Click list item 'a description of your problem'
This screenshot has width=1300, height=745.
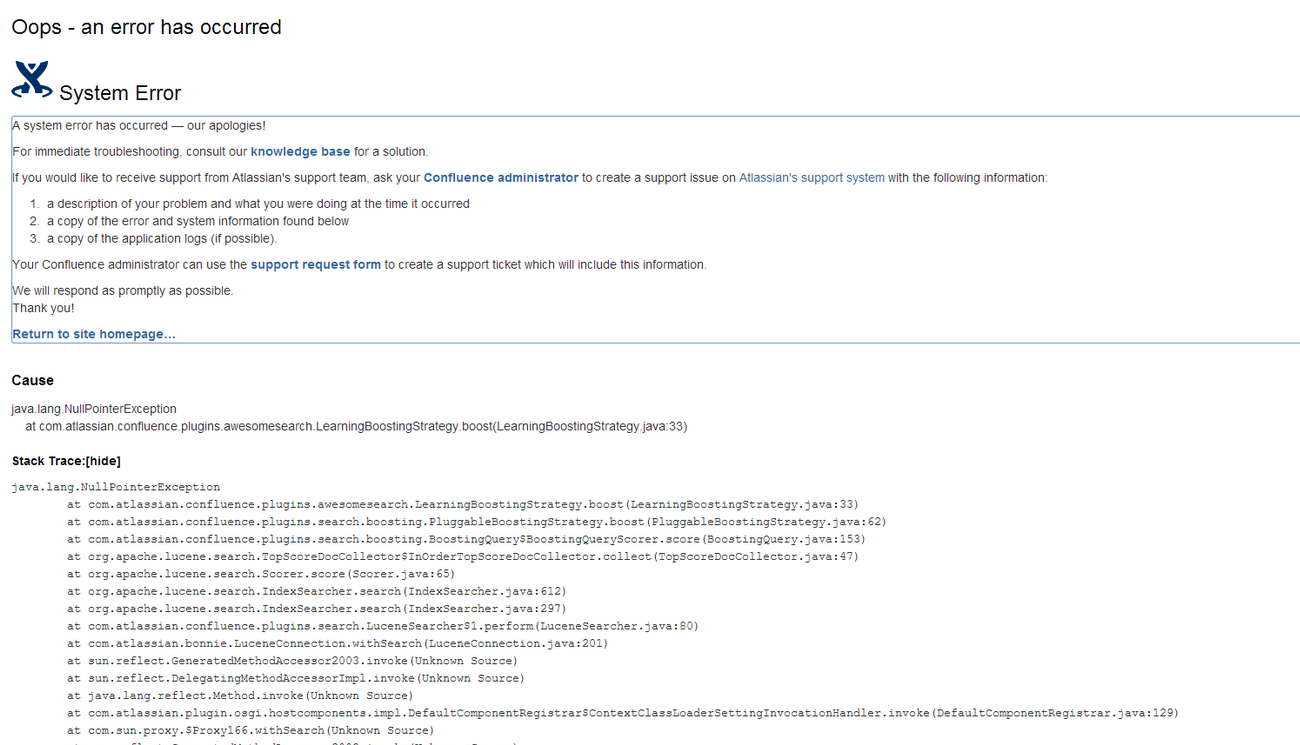pyautogui.click(x=258, y=204)
